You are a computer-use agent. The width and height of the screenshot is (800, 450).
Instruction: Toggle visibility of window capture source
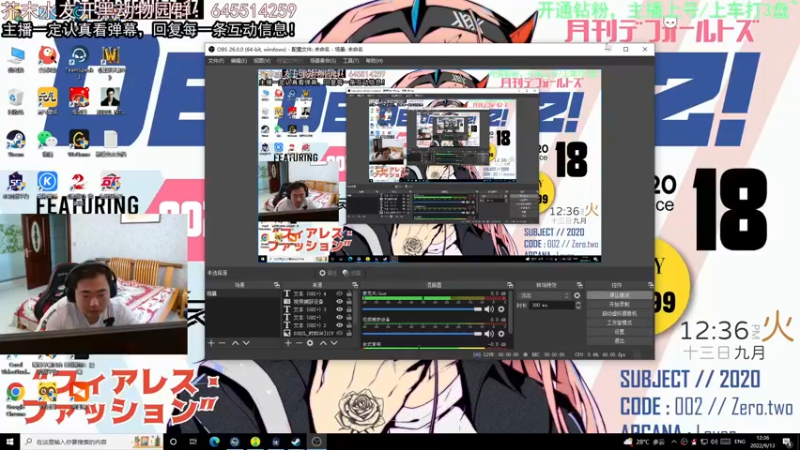pos(339,333)
